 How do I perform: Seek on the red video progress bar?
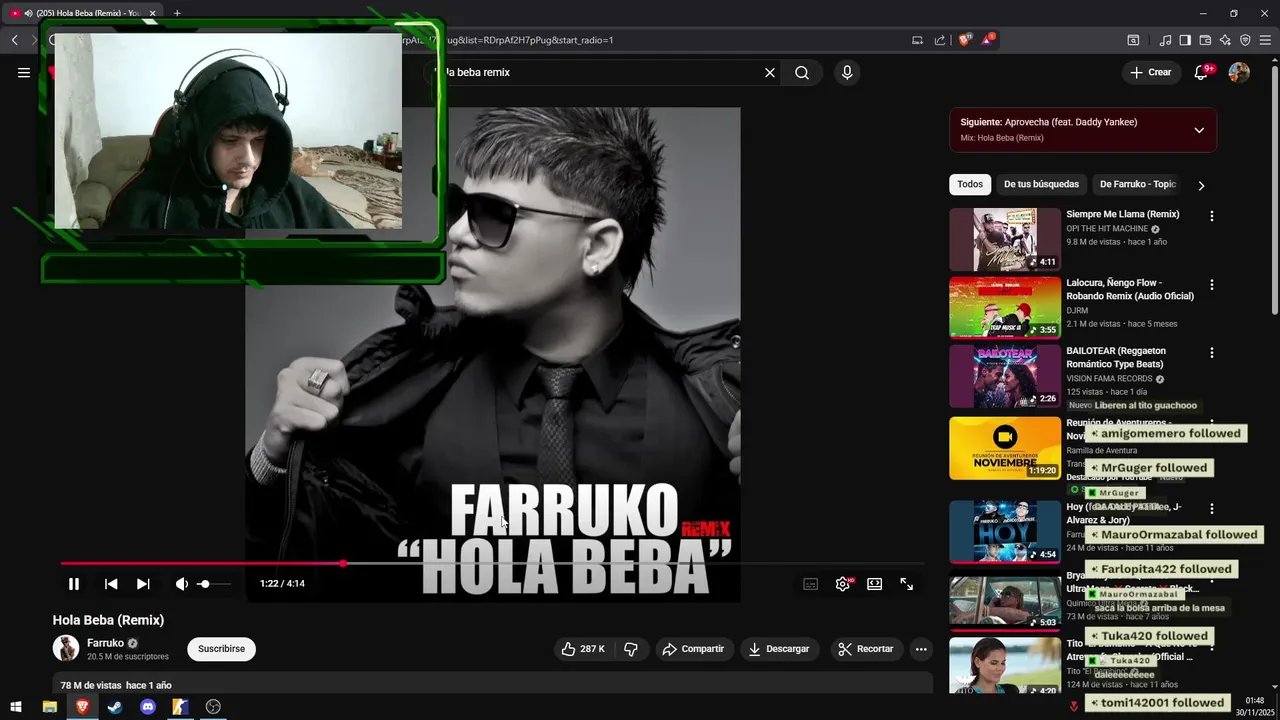pos(492,564)
